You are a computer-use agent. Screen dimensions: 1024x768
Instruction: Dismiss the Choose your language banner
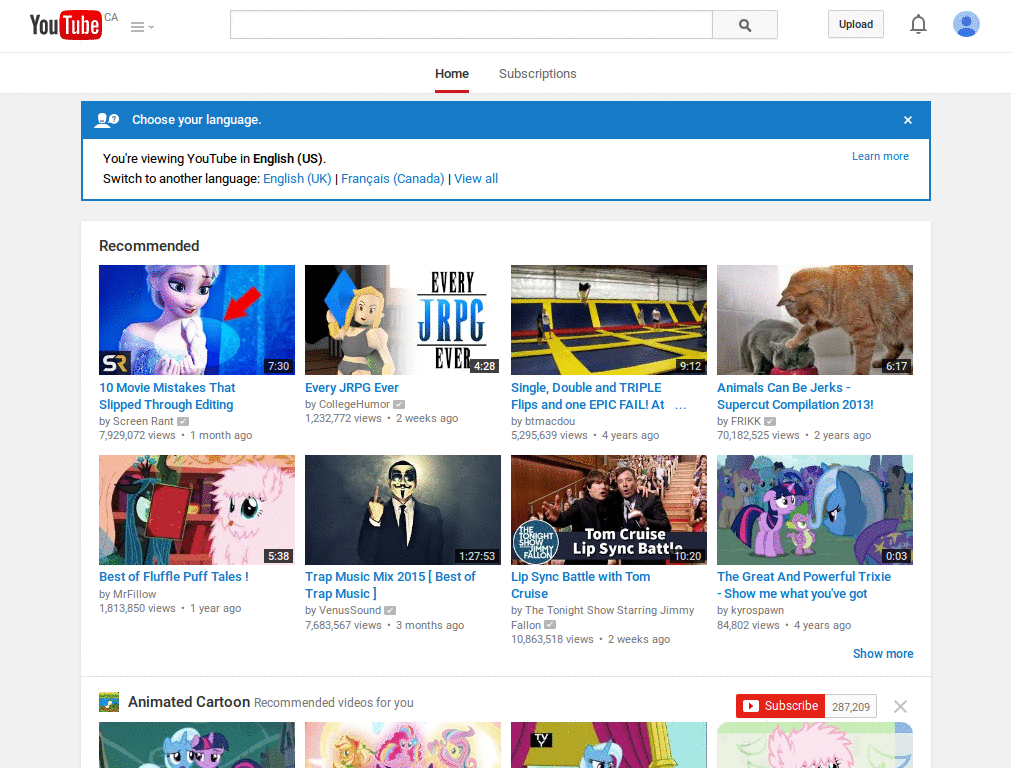coord(908,120)
